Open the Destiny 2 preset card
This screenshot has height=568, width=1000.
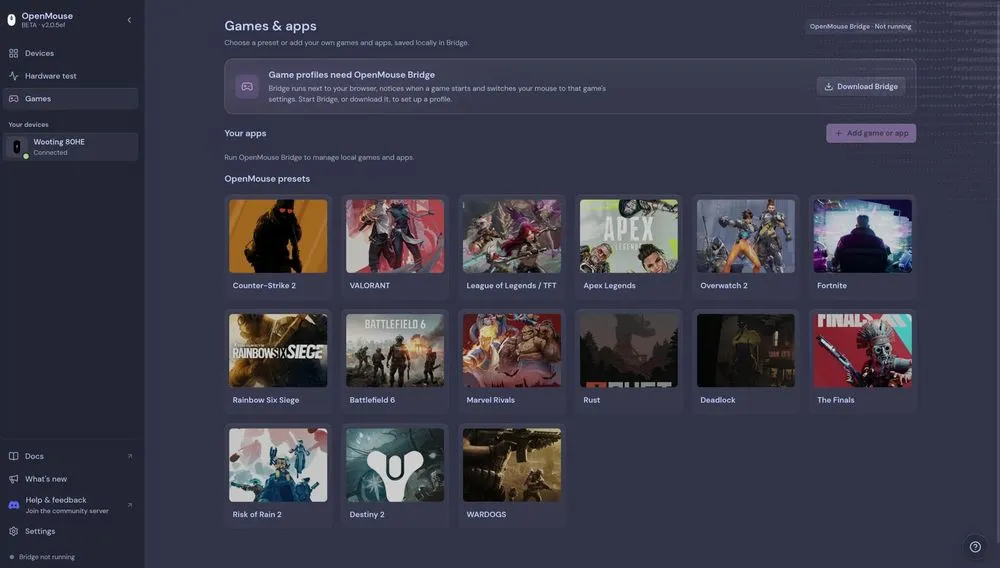coord(395,476)
